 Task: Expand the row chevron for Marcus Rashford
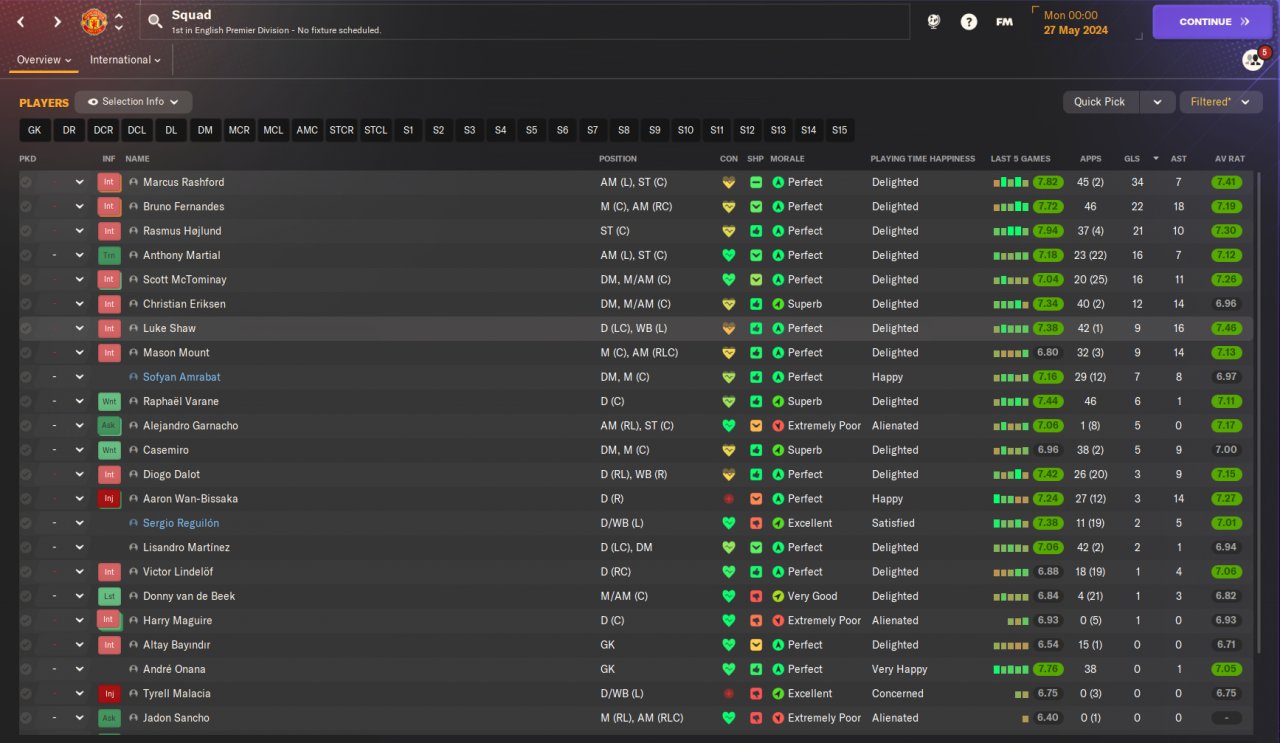tap(80, 182)
